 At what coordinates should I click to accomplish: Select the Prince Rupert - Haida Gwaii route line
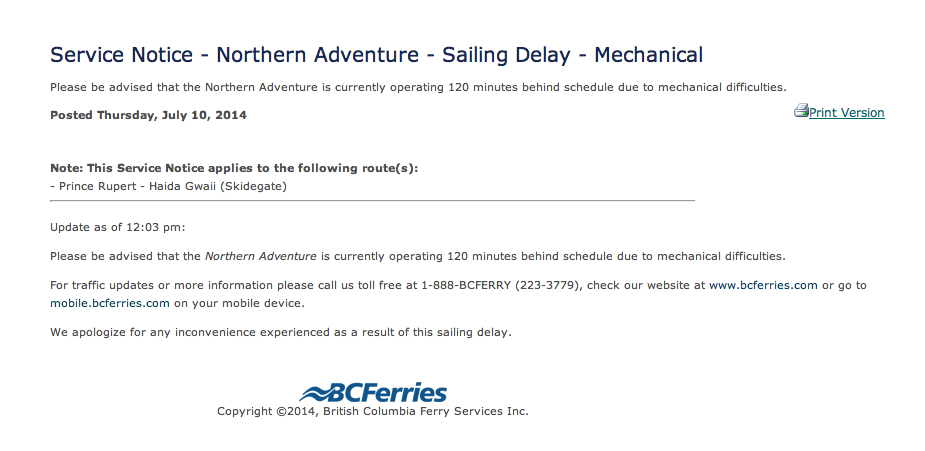pos(169,187)
